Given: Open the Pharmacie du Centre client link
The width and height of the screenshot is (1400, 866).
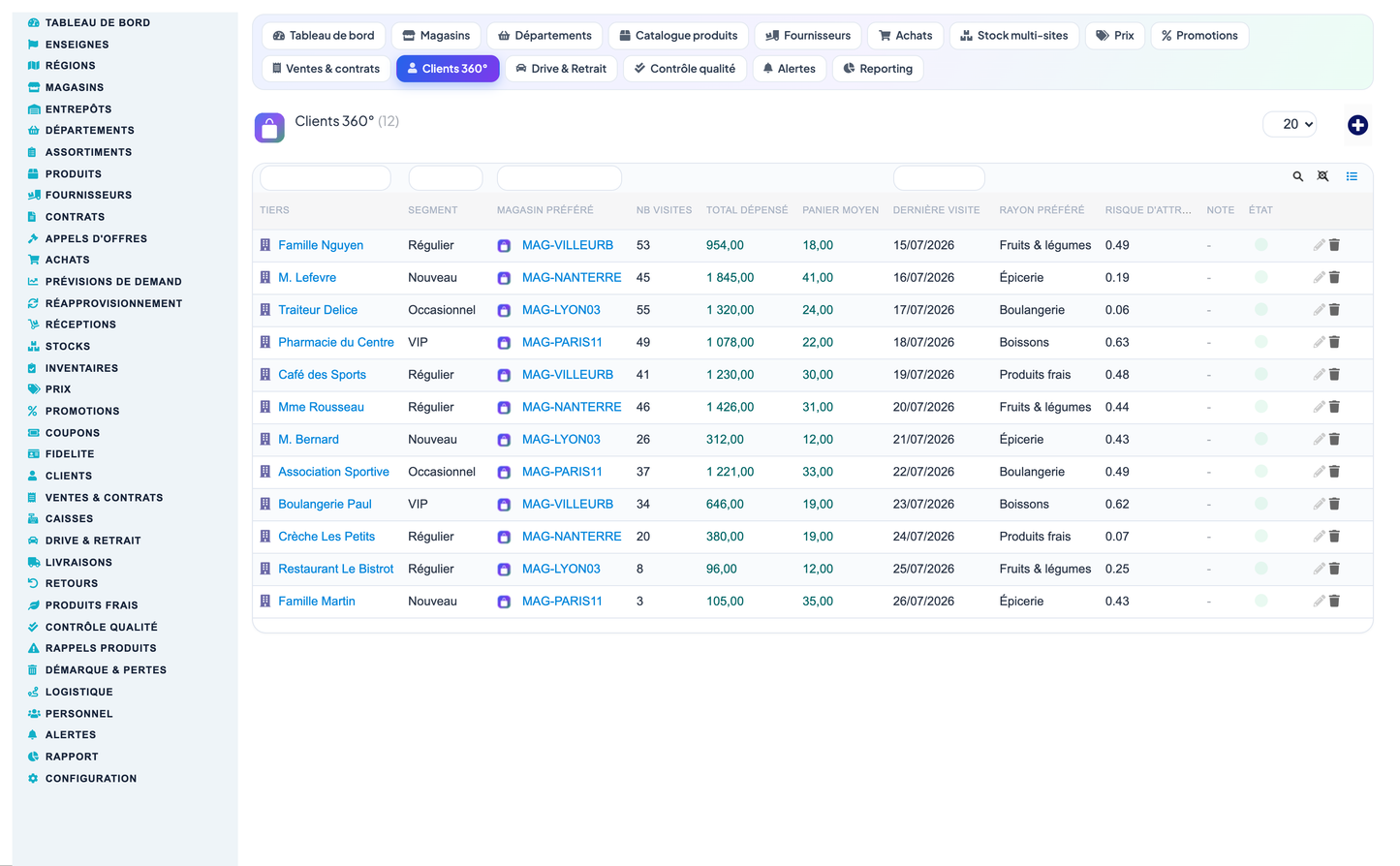Looking at the screenshot, I should tap(336, 342).
